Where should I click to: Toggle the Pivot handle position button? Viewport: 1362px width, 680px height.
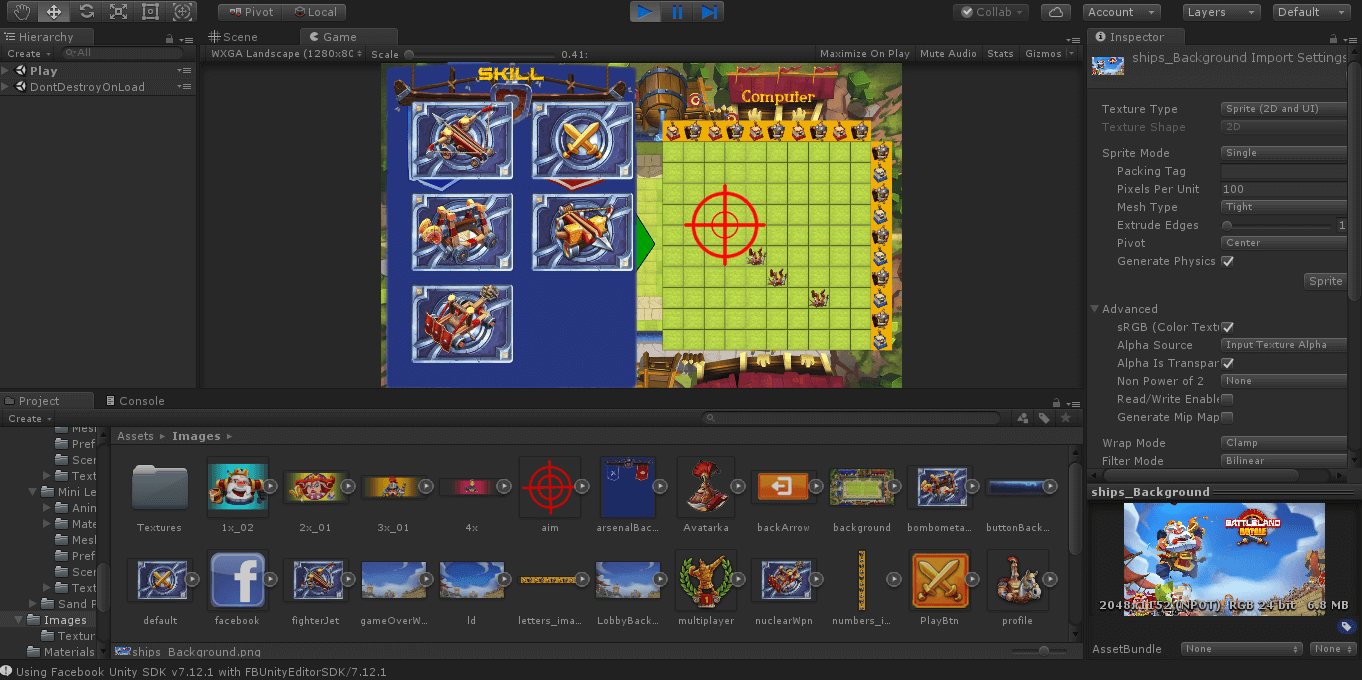(250, 12)
